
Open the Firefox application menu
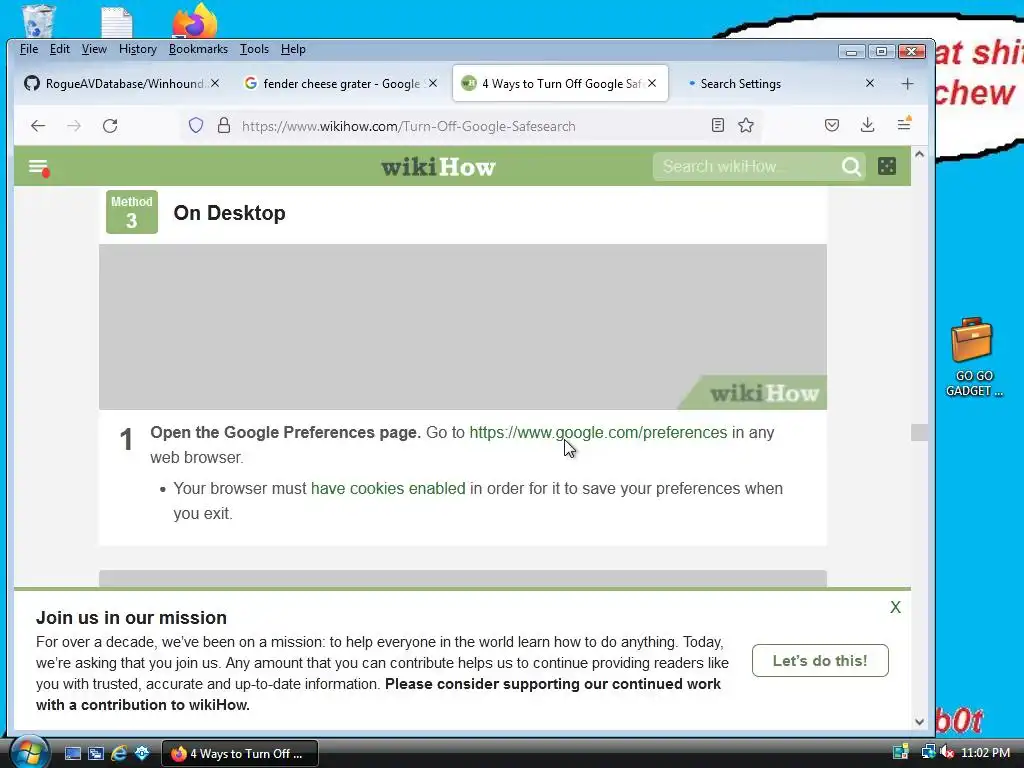[904, 124]
